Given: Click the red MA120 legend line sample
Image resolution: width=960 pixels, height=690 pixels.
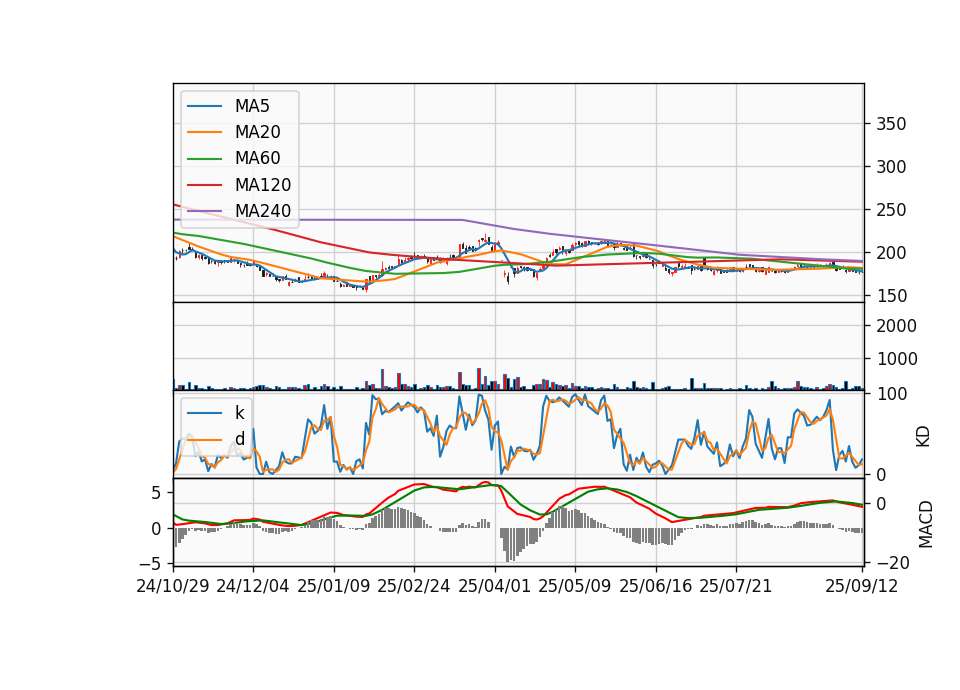Looking at the screenshot, I should (x=204, y=185).
